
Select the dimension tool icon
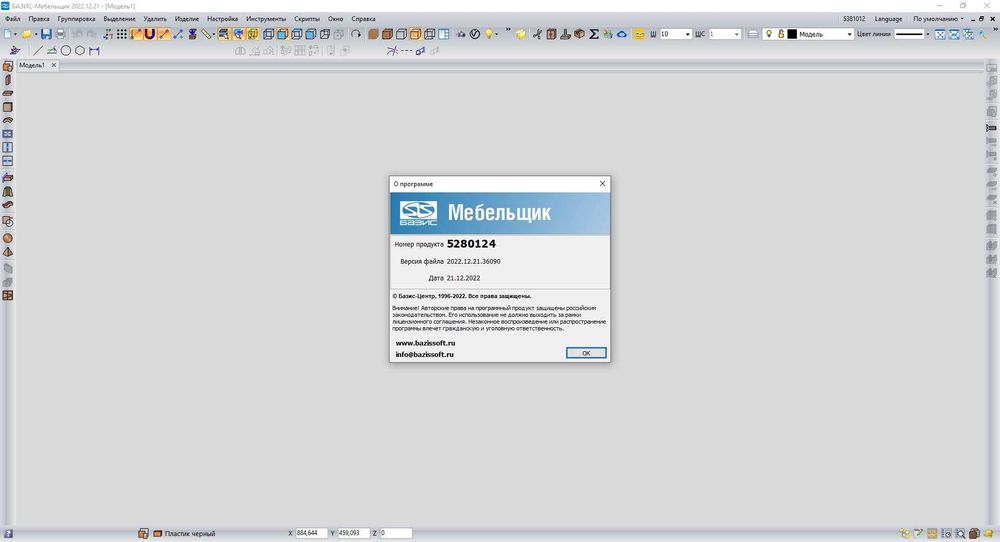click(94, 50)
